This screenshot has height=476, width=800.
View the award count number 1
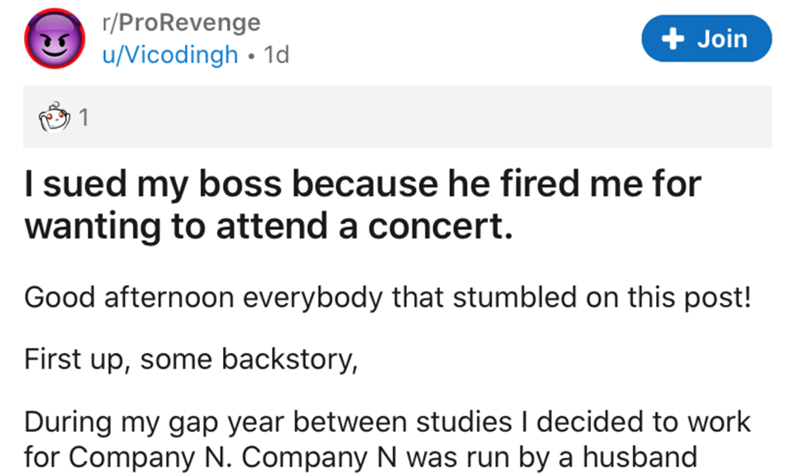pyautogui.click(x=84, y=117)
